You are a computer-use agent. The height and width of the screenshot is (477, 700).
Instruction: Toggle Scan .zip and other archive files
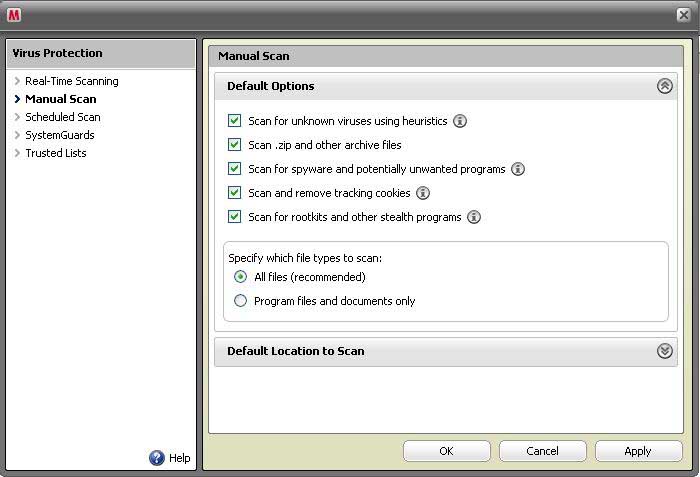point(234,145)
